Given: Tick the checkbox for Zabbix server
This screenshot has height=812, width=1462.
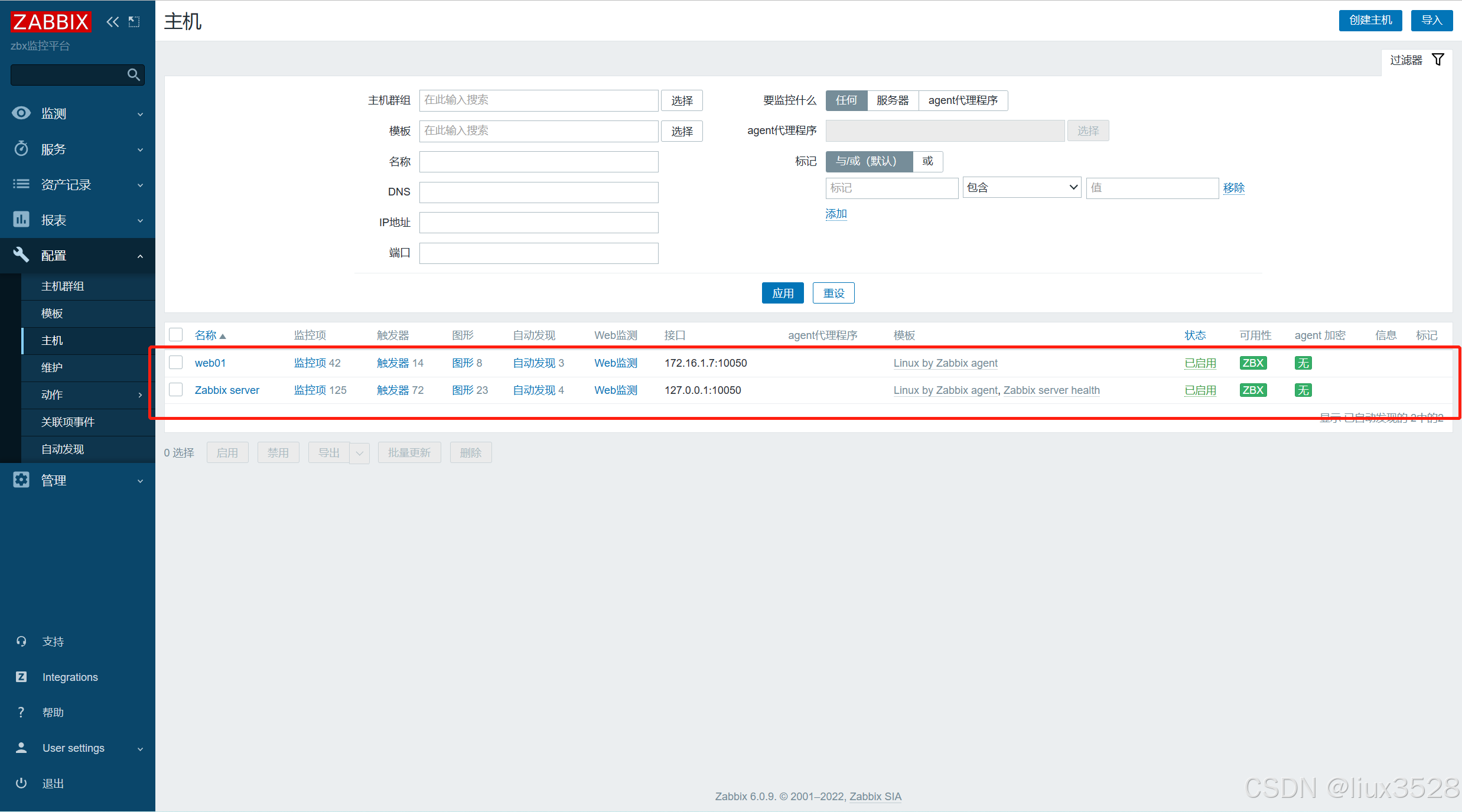Looking at the screenshot, I should click(x=176, y=390).
